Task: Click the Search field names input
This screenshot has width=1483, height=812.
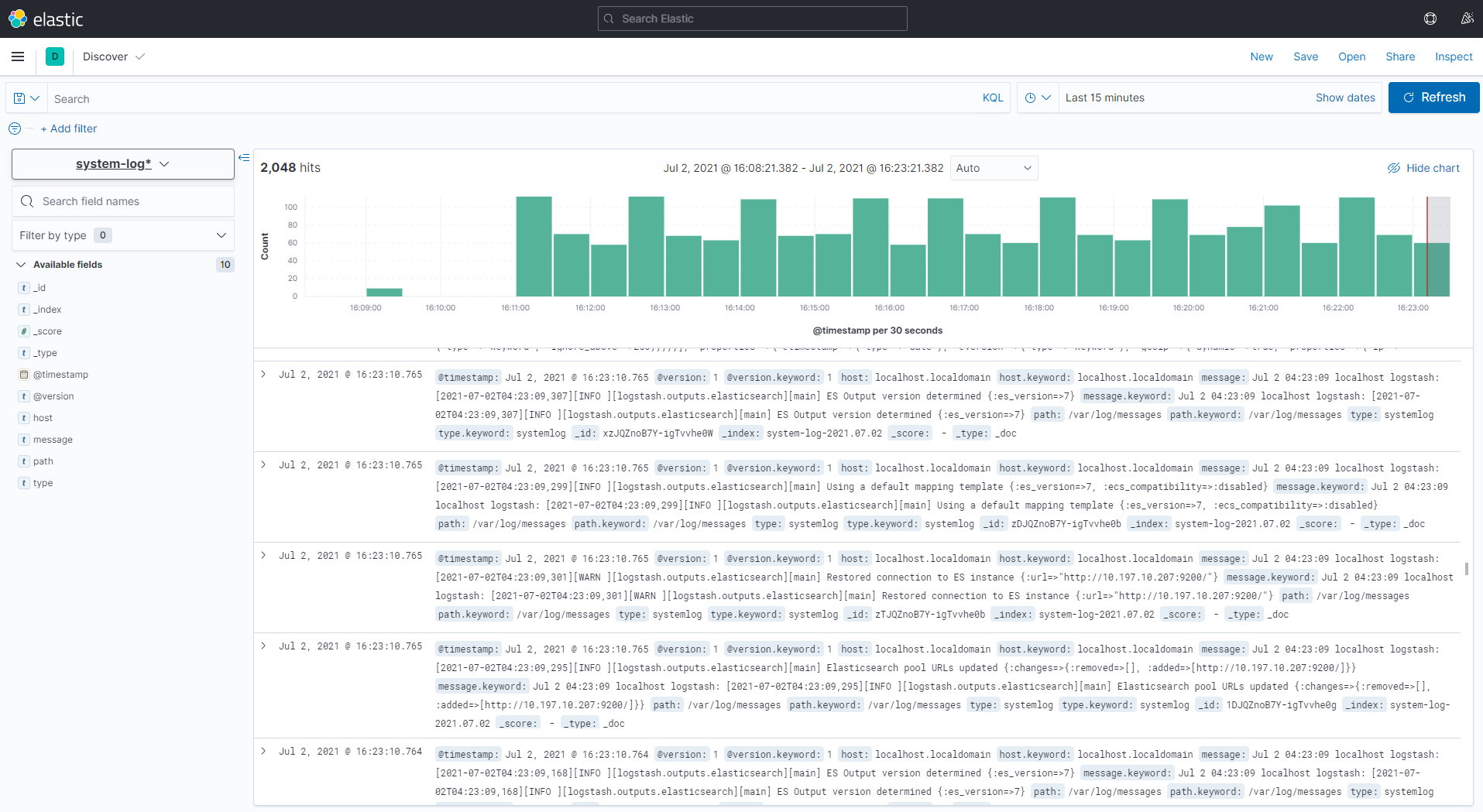Action: [123, 201]
